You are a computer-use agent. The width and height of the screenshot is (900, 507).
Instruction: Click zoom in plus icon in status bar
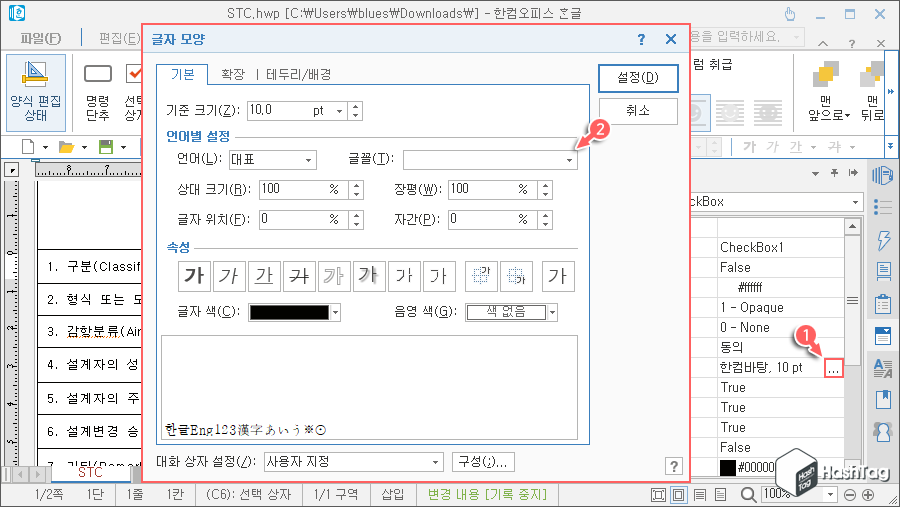click(x=868, y=494)
